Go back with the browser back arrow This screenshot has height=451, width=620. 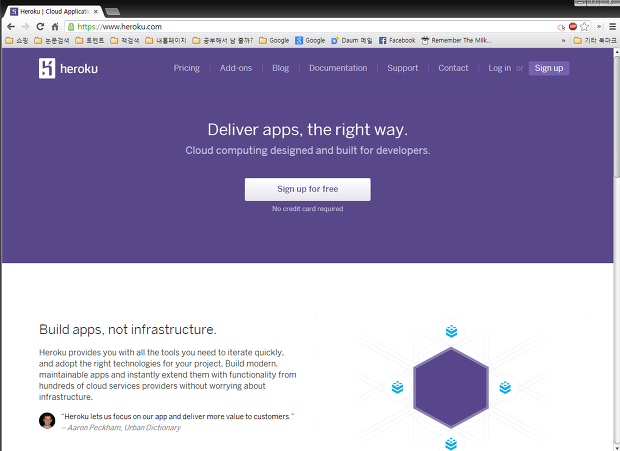tap(11, 26)
